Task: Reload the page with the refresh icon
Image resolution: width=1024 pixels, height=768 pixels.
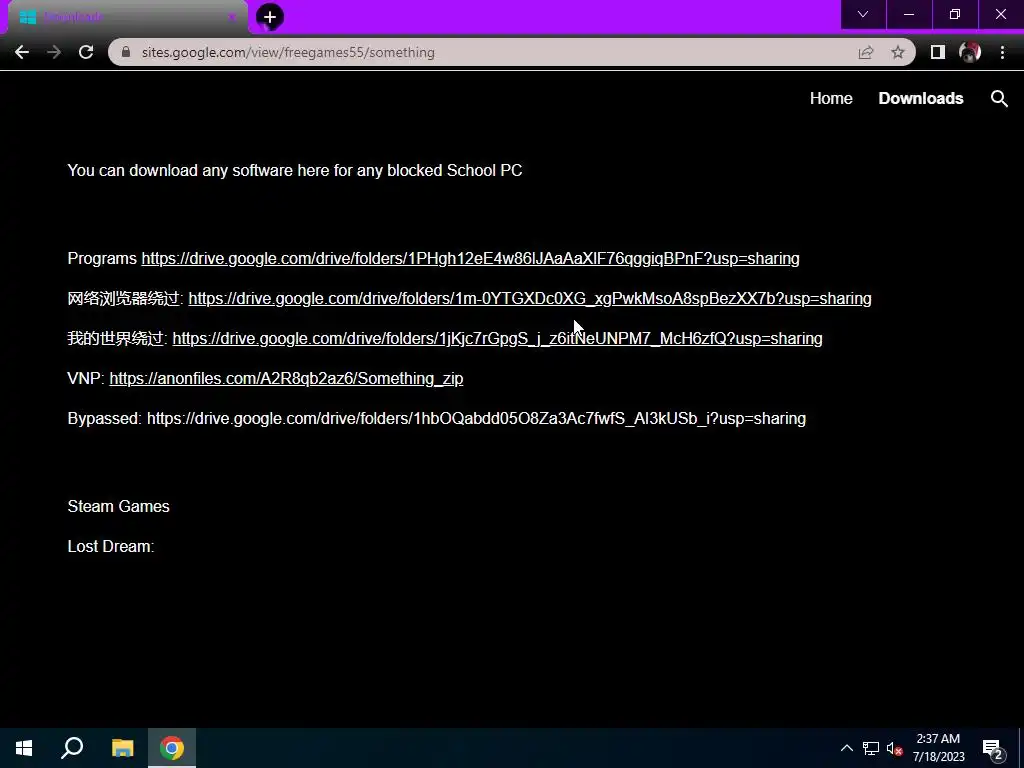Action: pos(86,52)
